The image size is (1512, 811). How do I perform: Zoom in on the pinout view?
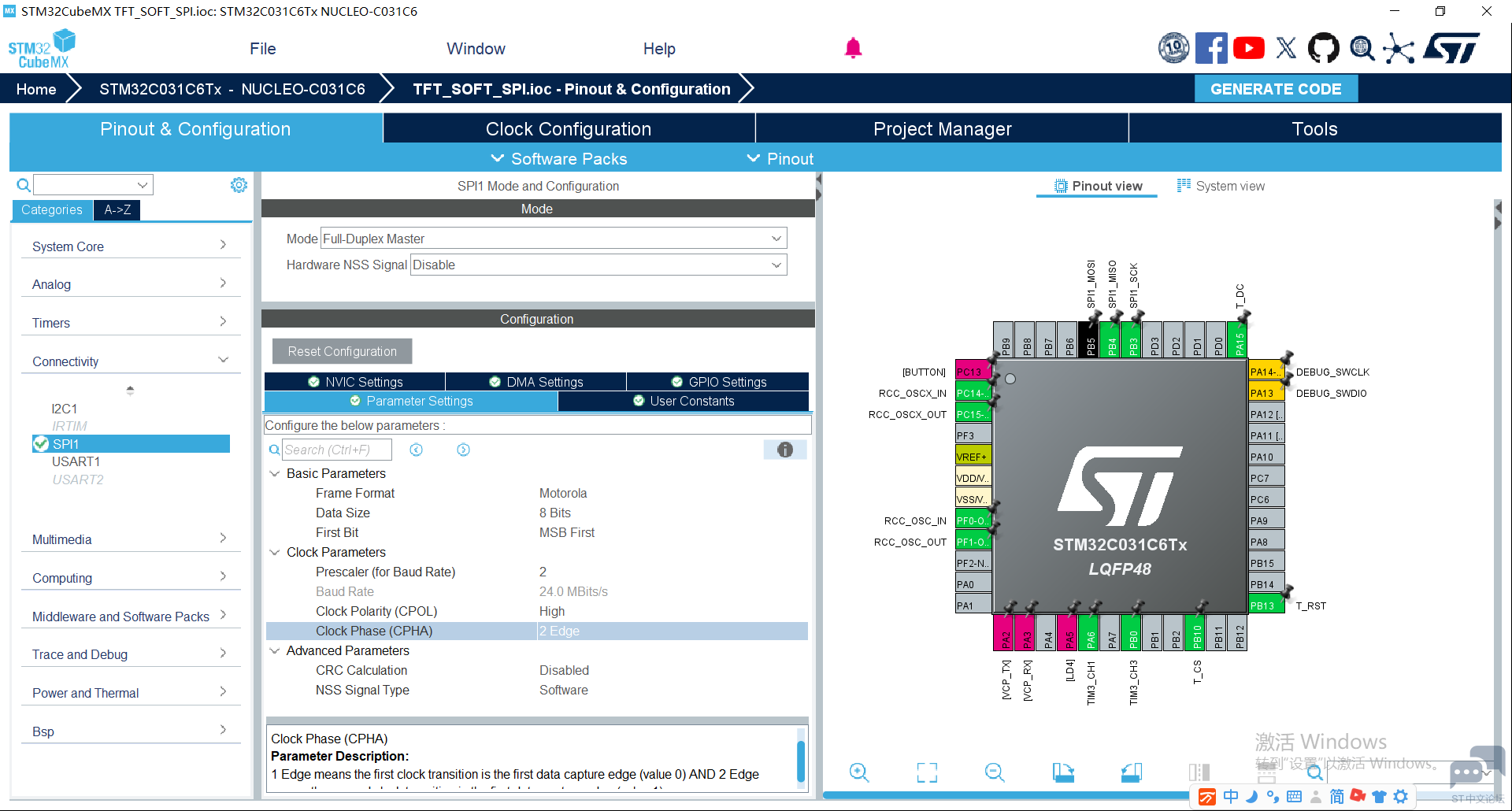click(x=859, y=772)
